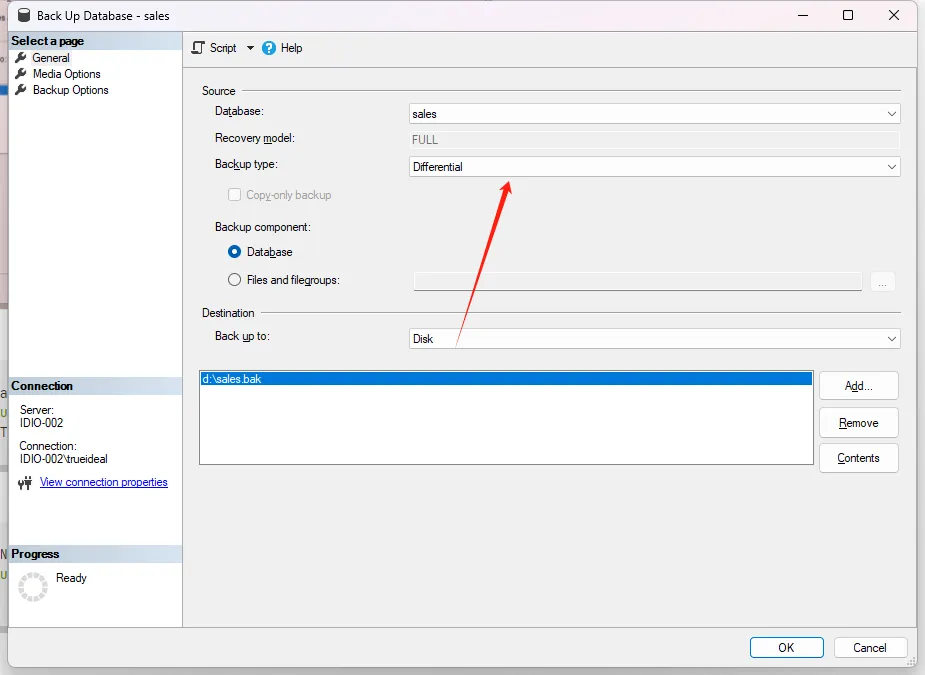
Task: Click the Script toolbar icon
Action: [x=198, y=48]
